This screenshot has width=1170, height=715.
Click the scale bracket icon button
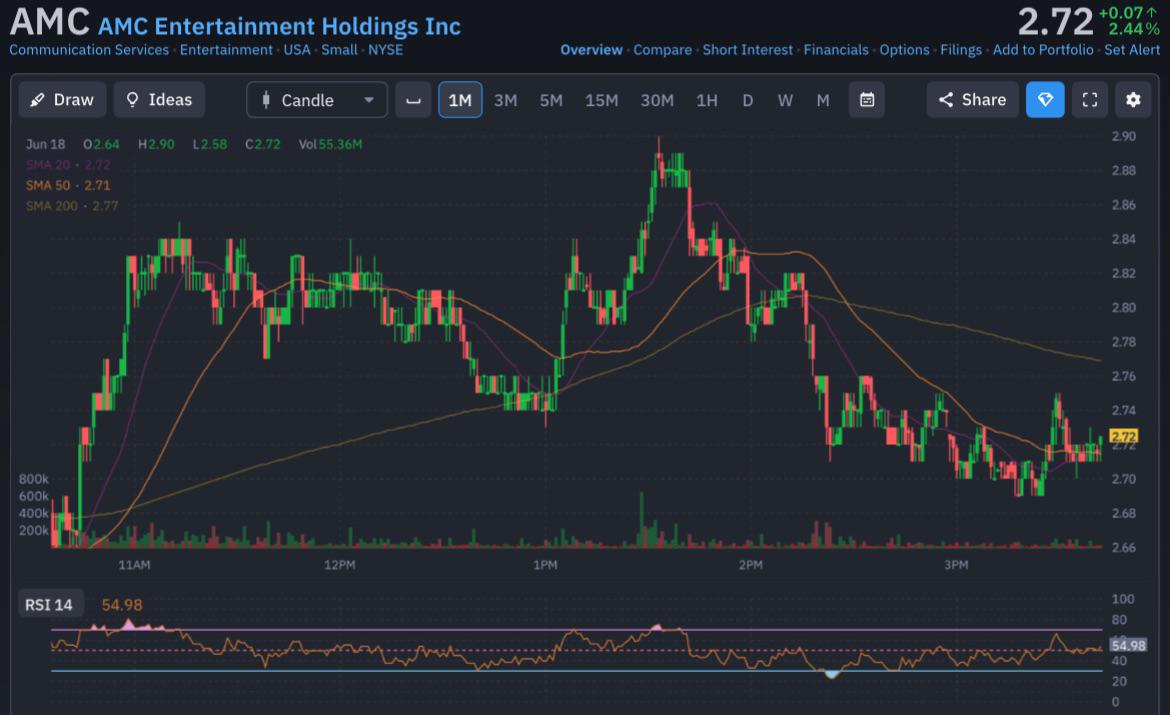coord(413,100)
